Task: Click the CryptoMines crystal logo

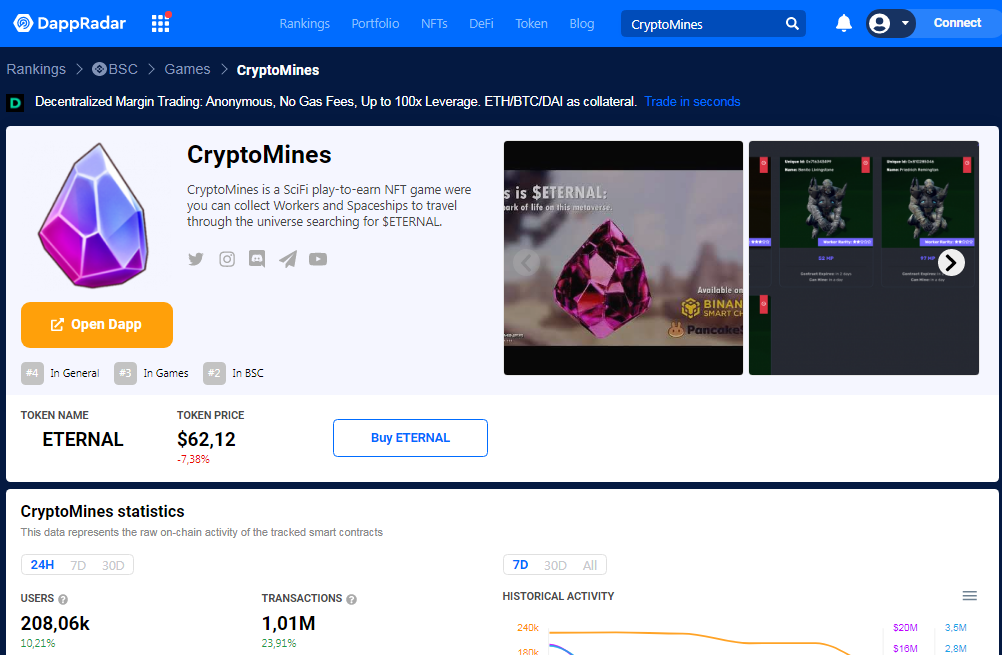Action: click(x=95, y=215)
